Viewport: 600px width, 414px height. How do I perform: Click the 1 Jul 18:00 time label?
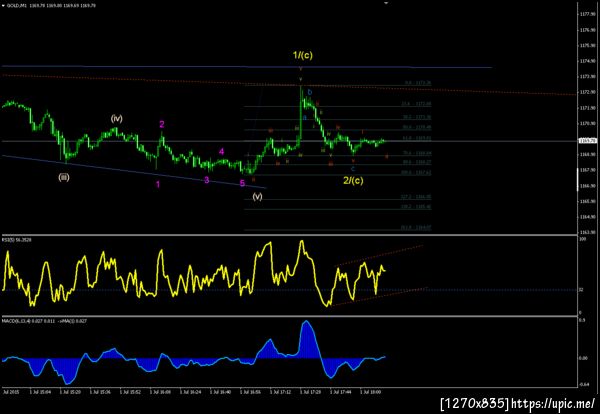(x=370, y=392)
